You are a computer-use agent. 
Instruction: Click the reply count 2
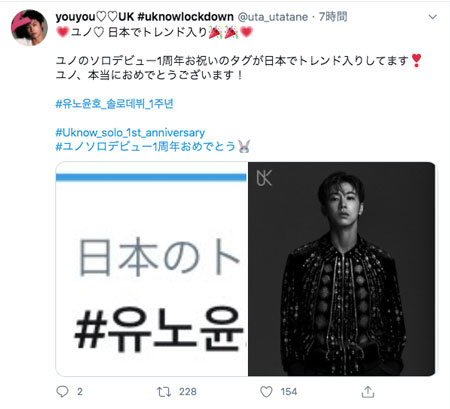pos(80,392)
